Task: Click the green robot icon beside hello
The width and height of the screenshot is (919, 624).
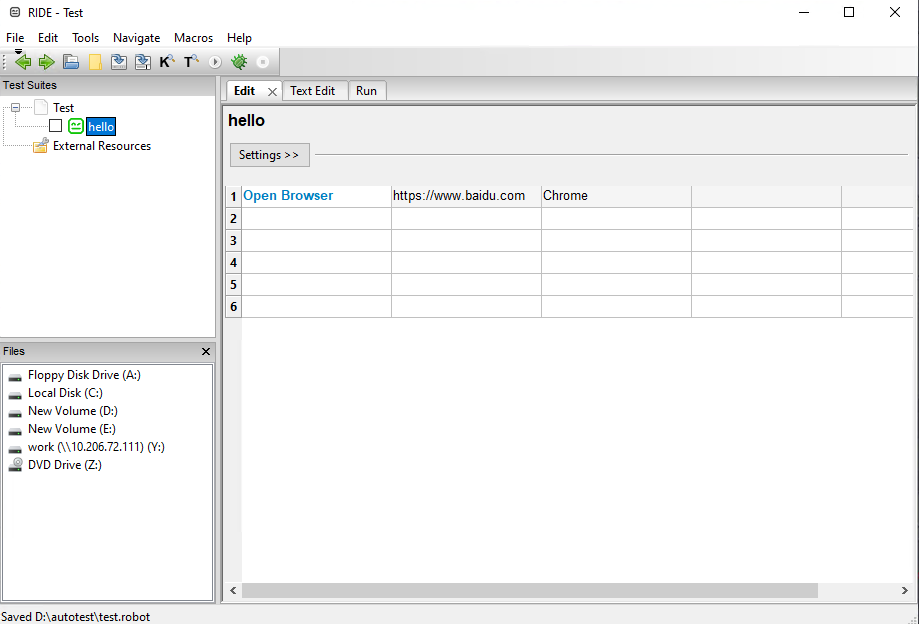Action: click(x=76, y=126)
